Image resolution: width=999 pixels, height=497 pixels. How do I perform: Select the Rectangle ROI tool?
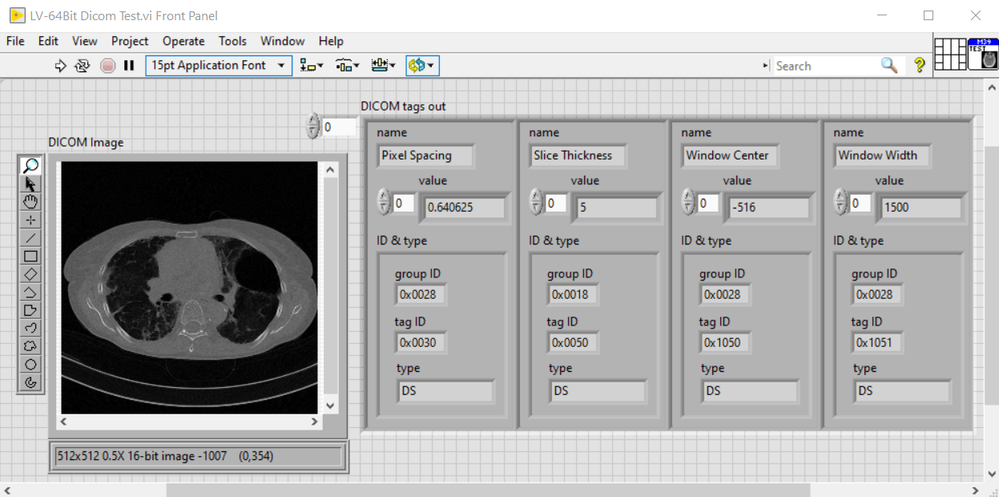(x=31, y=256)
